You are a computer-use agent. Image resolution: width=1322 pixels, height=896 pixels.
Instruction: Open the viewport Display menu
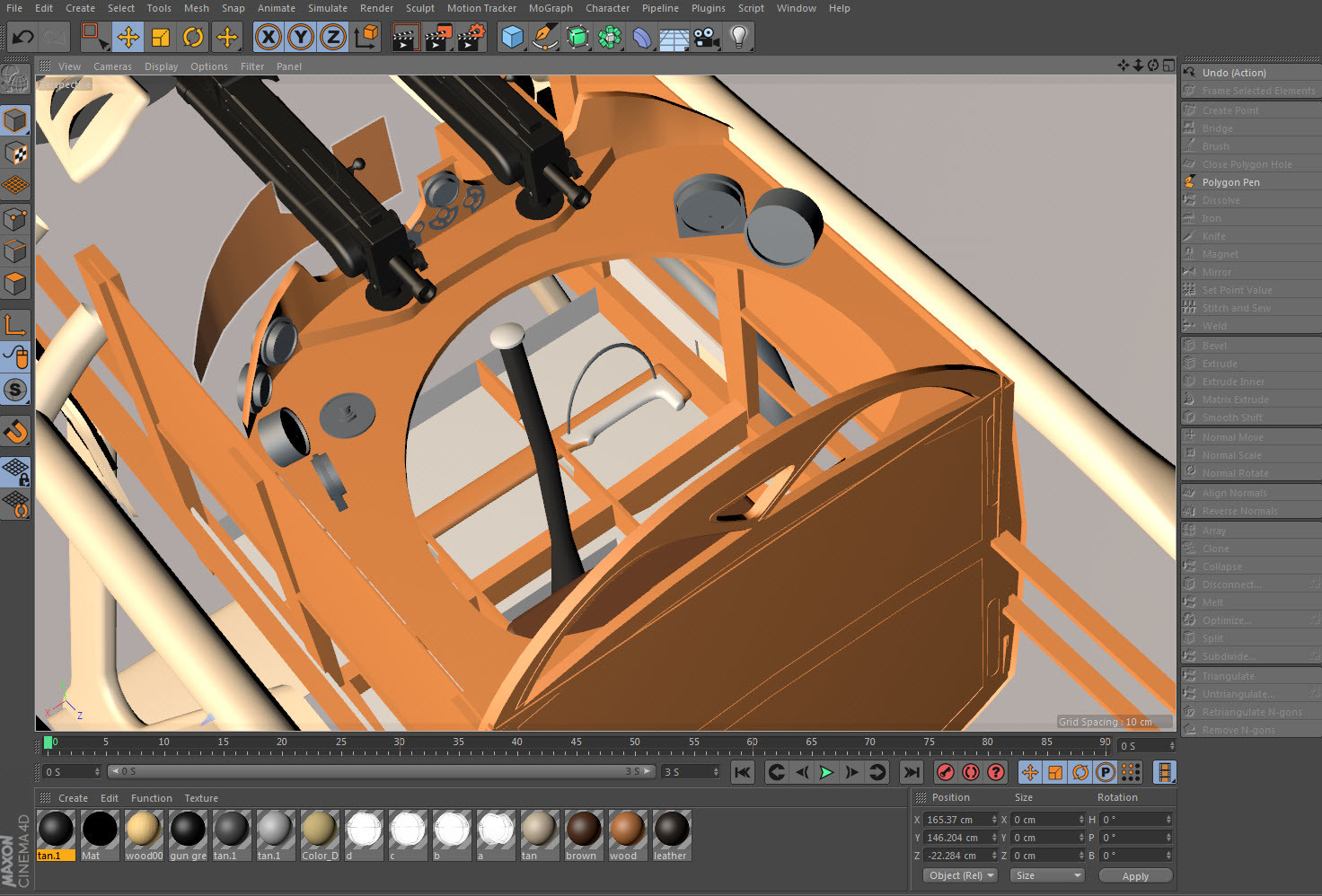pyautogui.click(x=162, y=66)
